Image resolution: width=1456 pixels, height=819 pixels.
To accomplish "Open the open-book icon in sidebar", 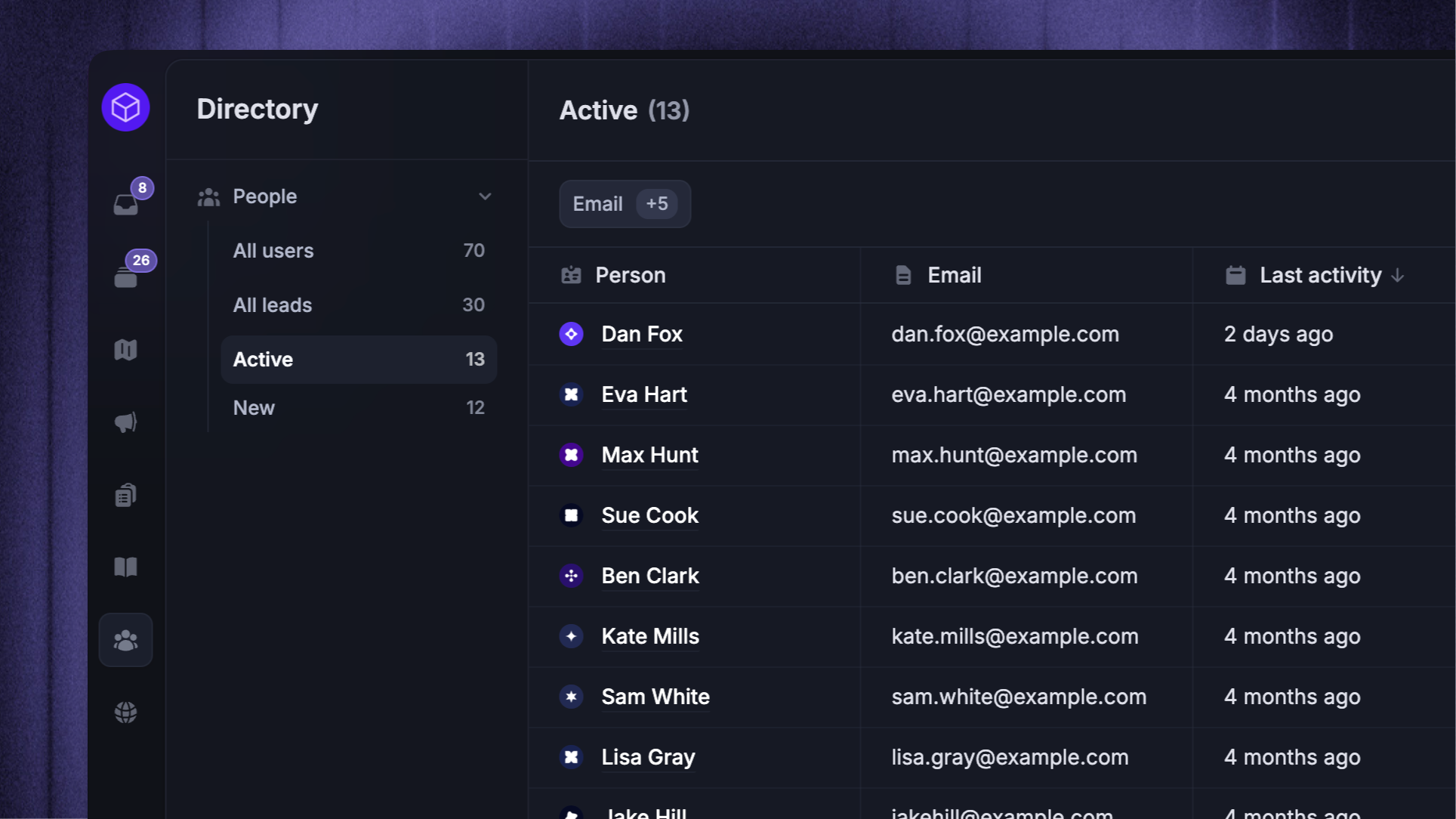I will pos(126,567).
